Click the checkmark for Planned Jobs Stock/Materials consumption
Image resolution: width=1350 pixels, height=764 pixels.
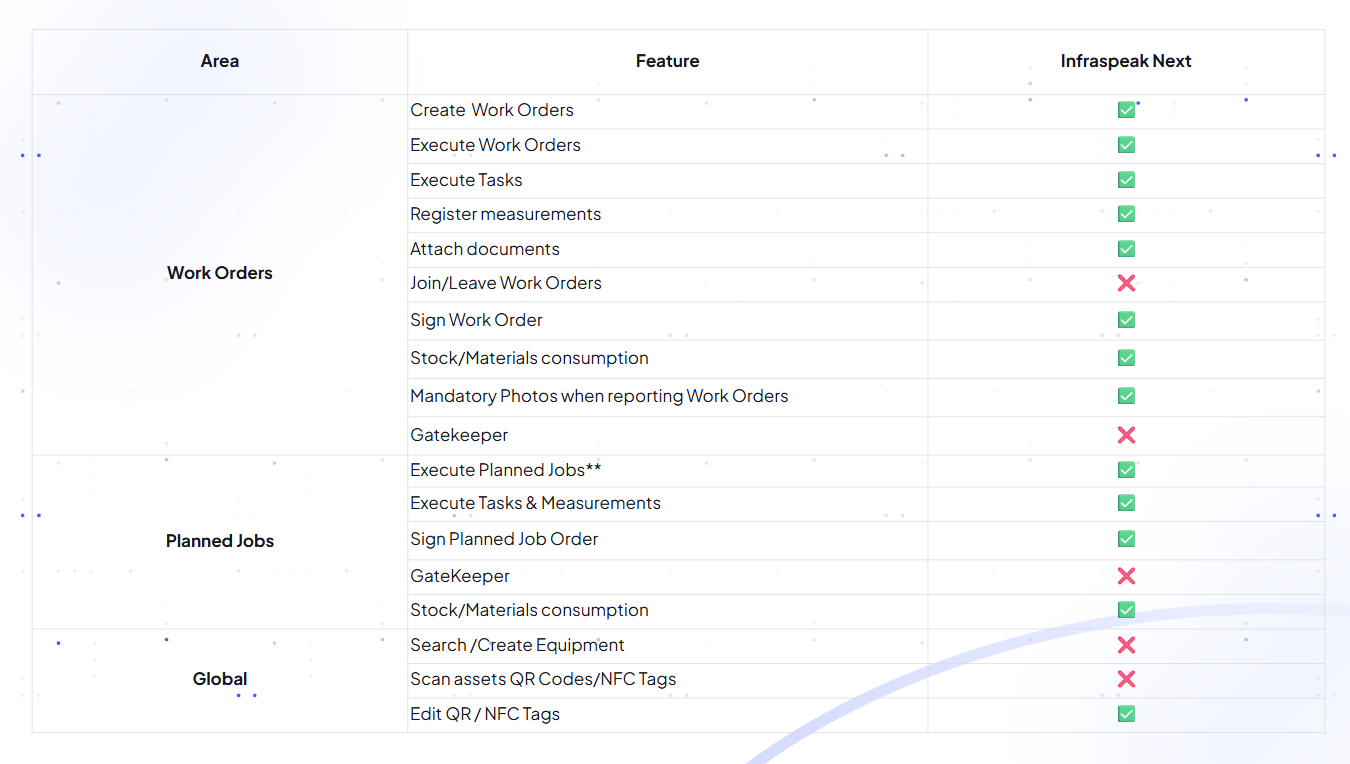point(1126,610)
